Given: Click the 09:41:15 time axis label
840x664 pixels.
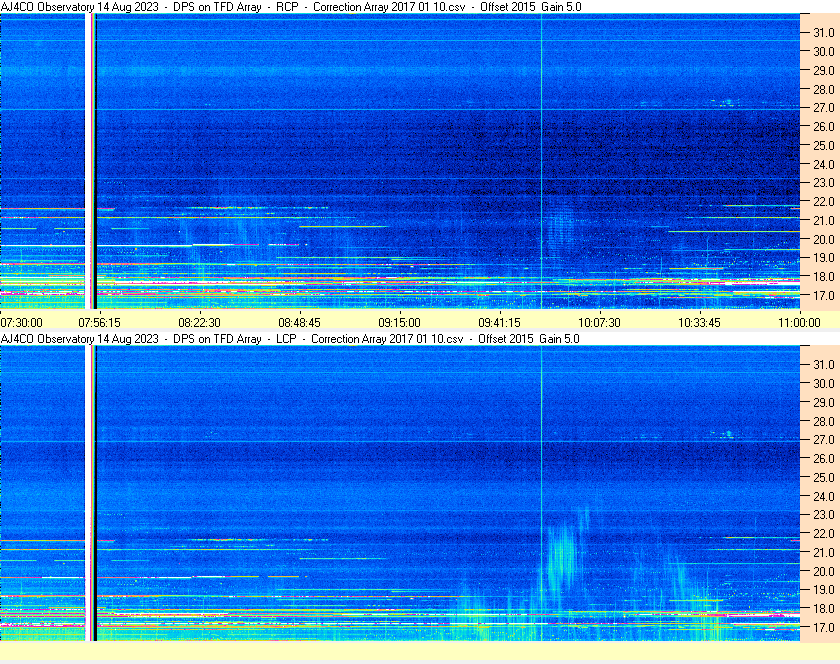Looking at the screenshot, I should coord(499,323).
